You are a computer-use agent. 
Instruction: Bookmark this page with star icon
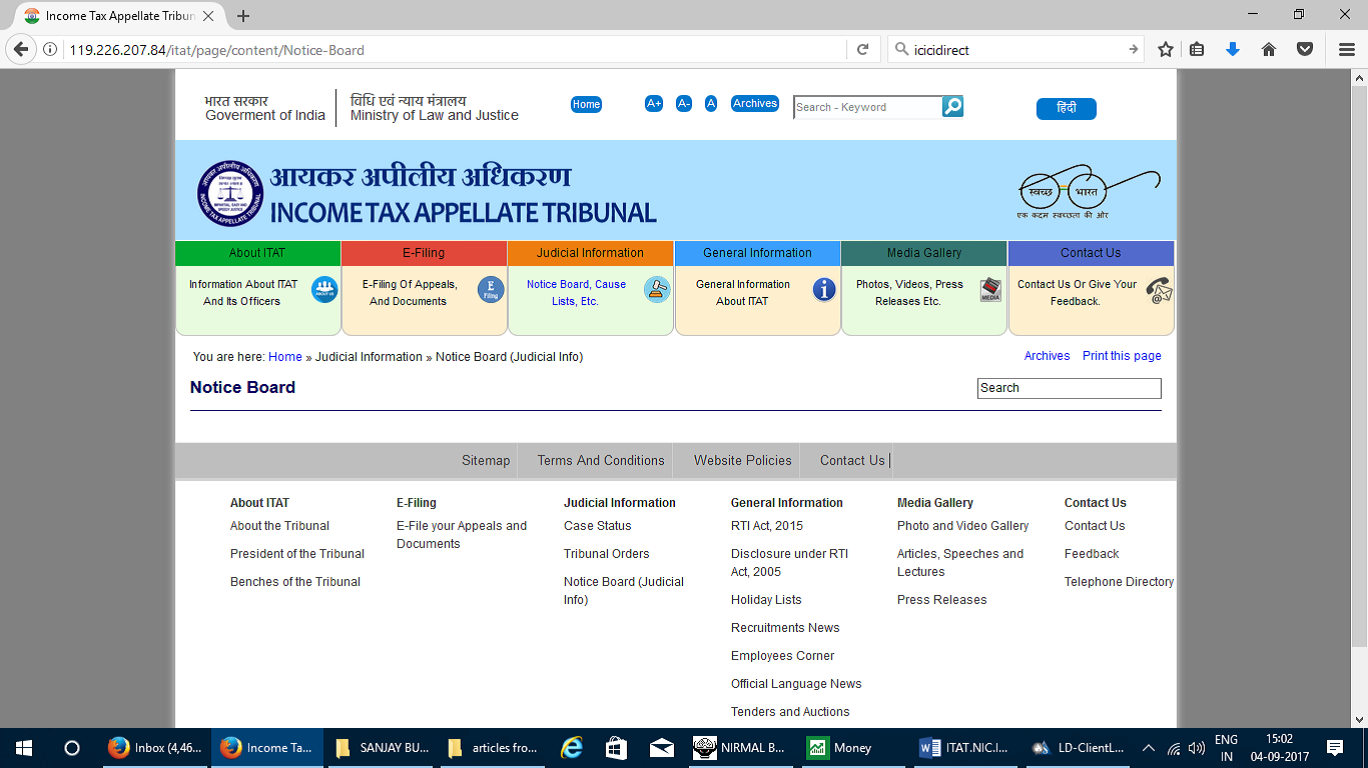(1165, 49)
